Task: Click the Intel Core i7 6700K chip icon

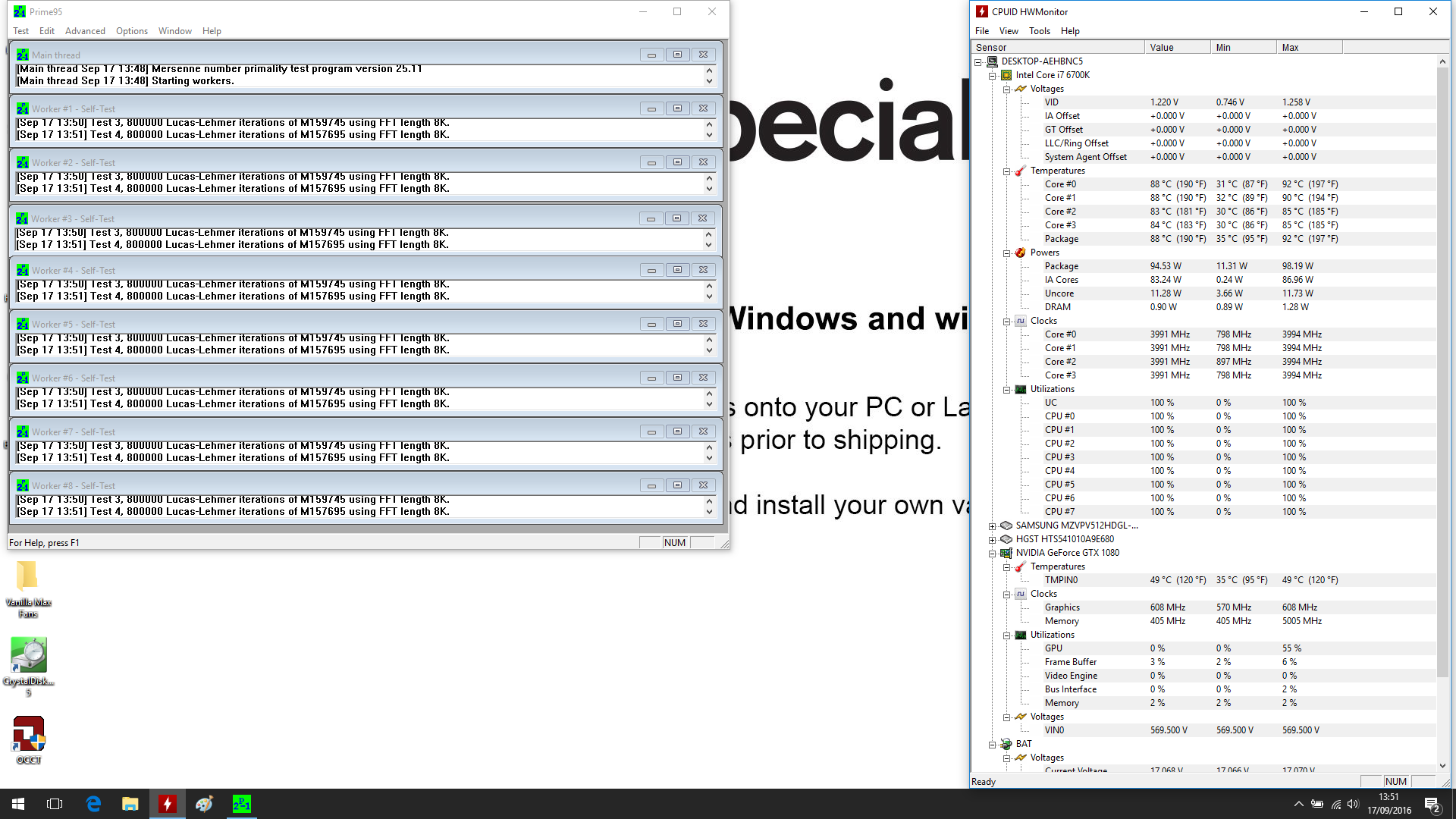Action: click(1006, 75)
